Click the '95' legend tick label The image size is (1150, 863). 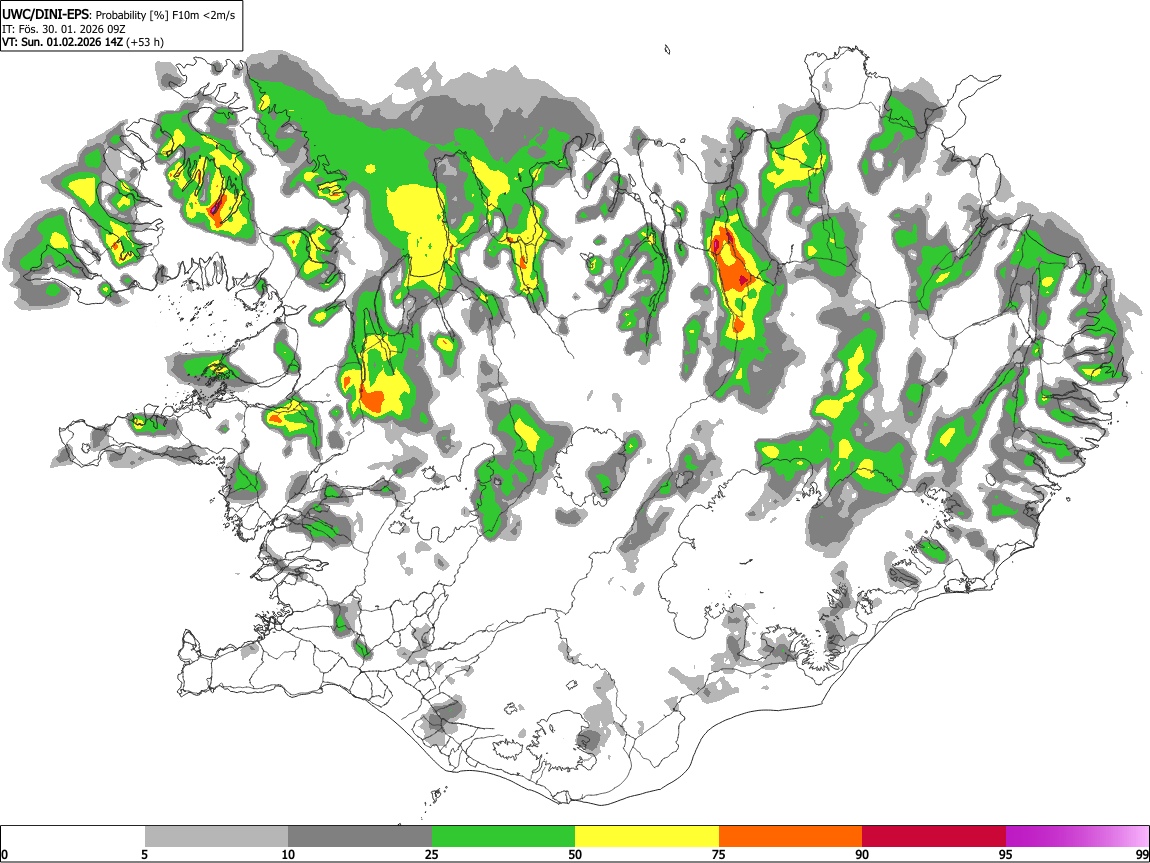[x=1006, y=854]
